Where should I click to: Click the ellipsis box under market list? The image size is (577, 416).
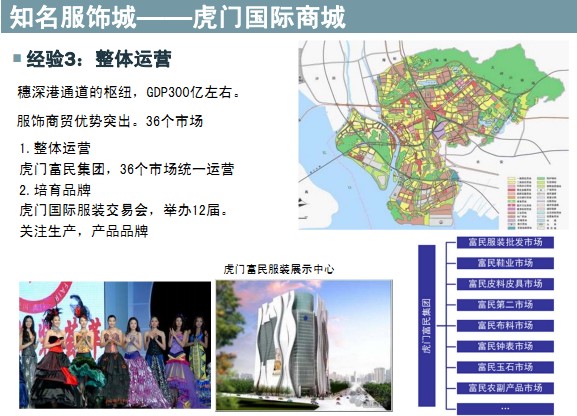coord(505,408)
